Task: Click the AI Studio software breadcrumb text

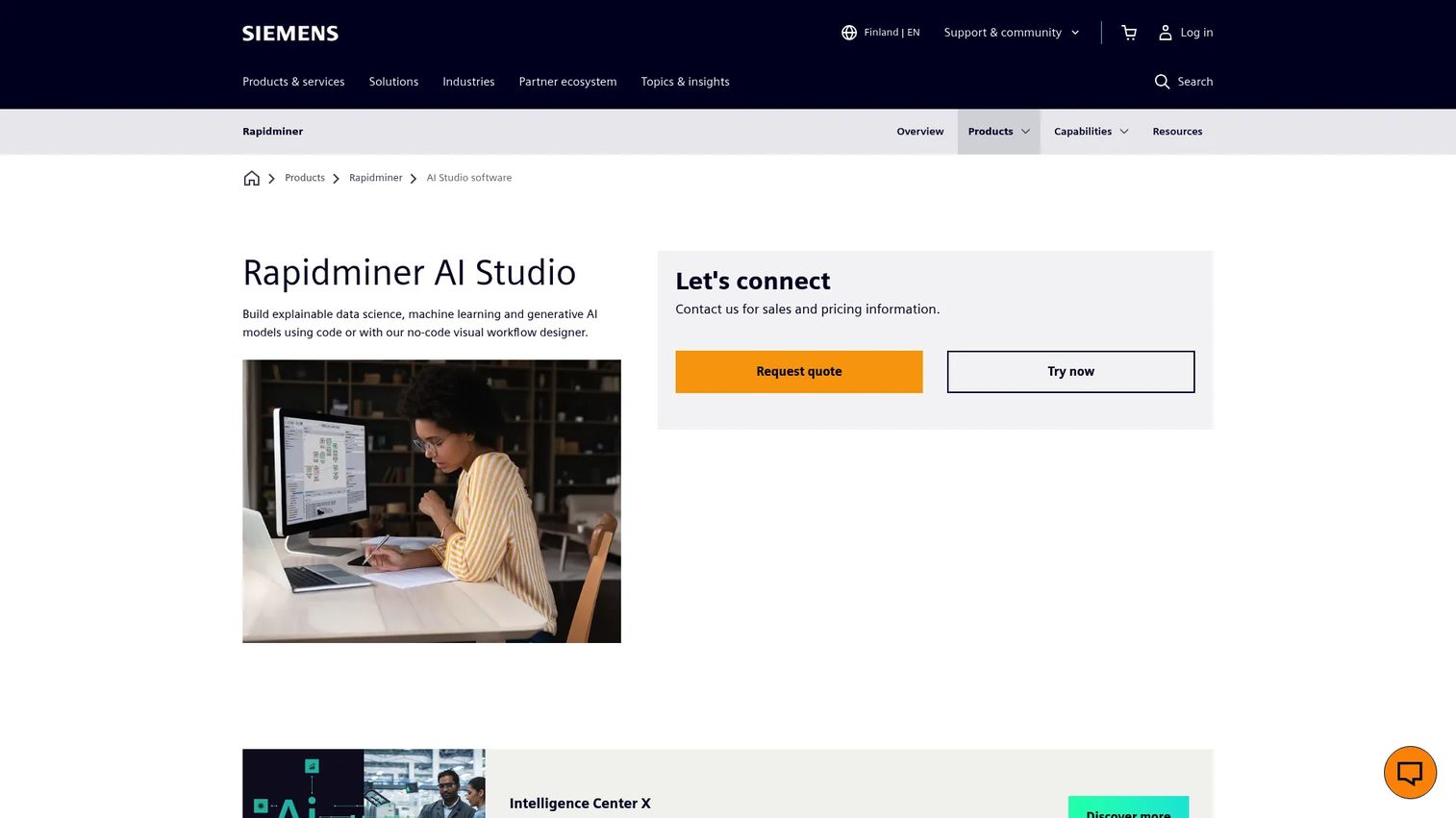Action: coord(469,178)
